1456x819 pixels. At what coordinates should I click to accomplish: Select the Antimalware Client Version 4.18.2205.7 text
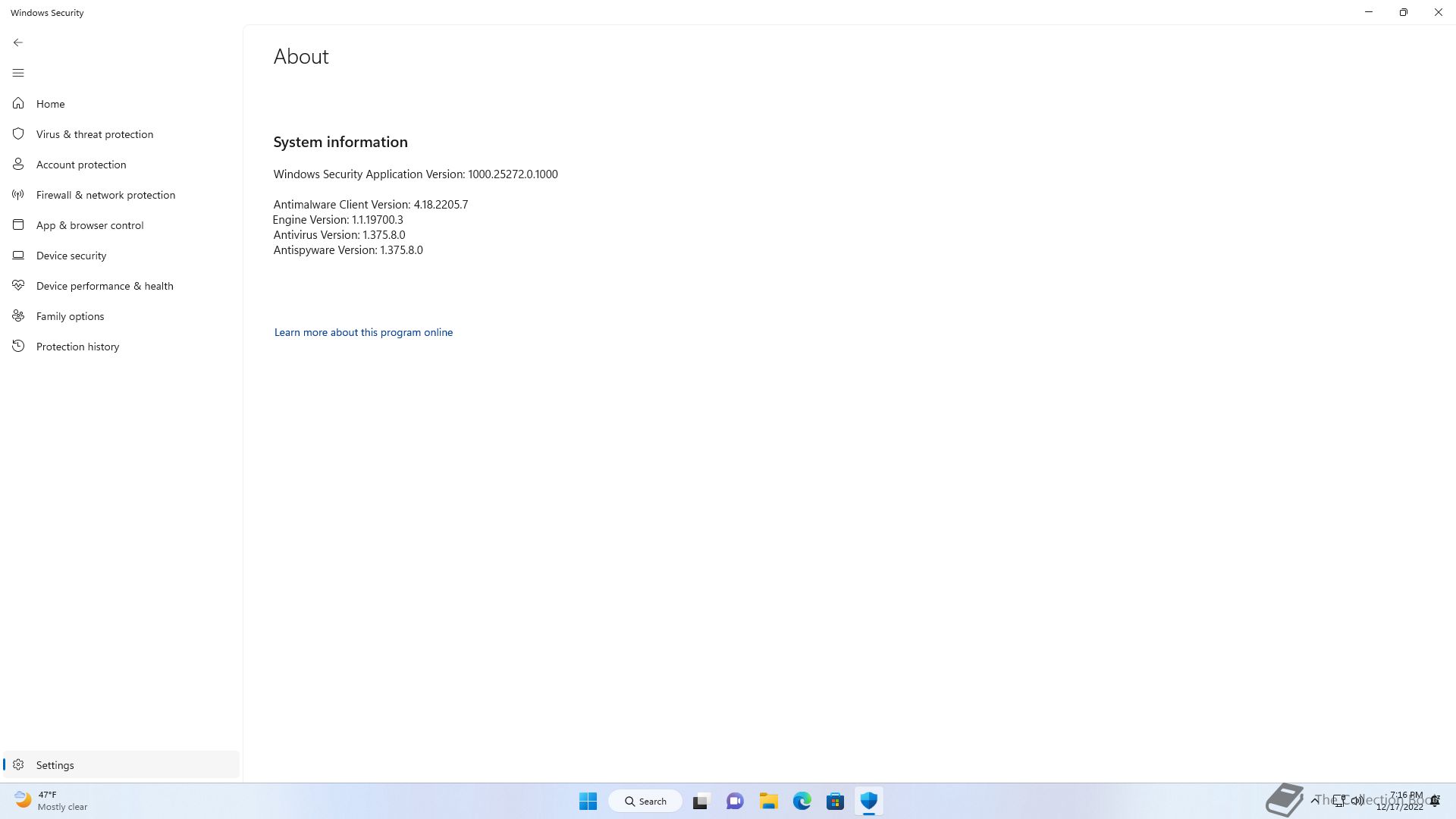point(371,205)
